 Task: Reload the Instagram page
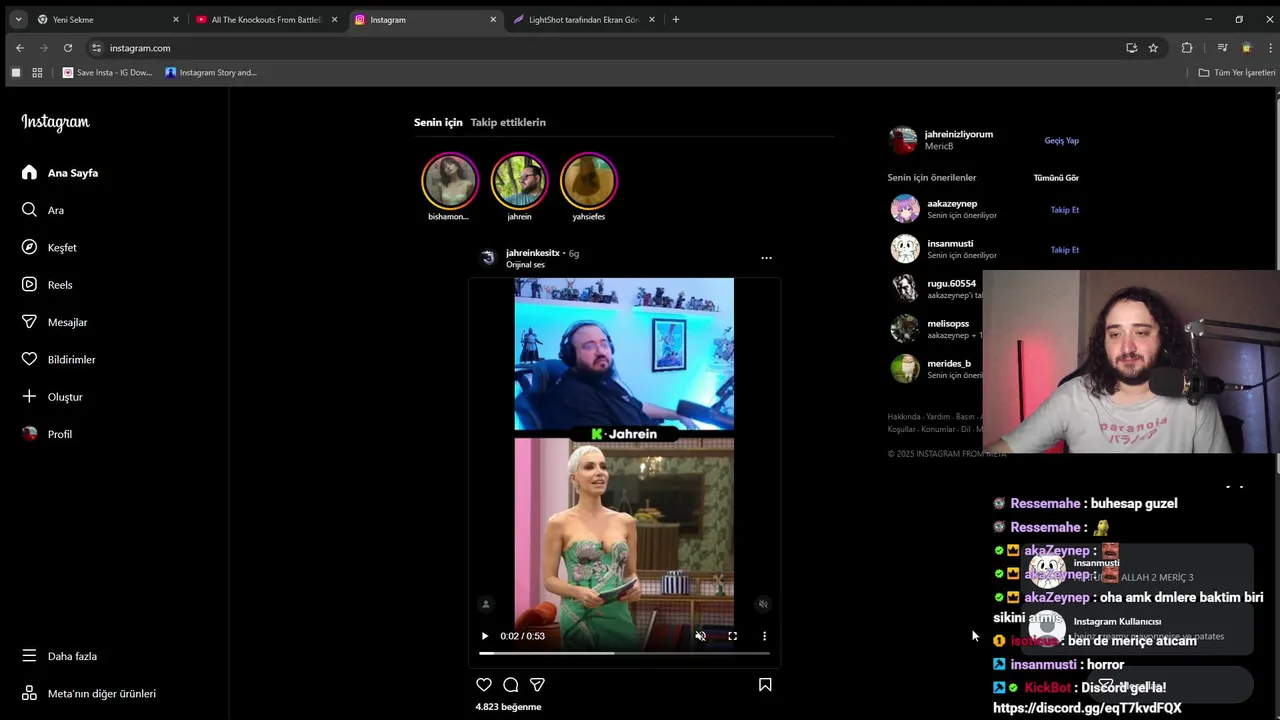68,48
